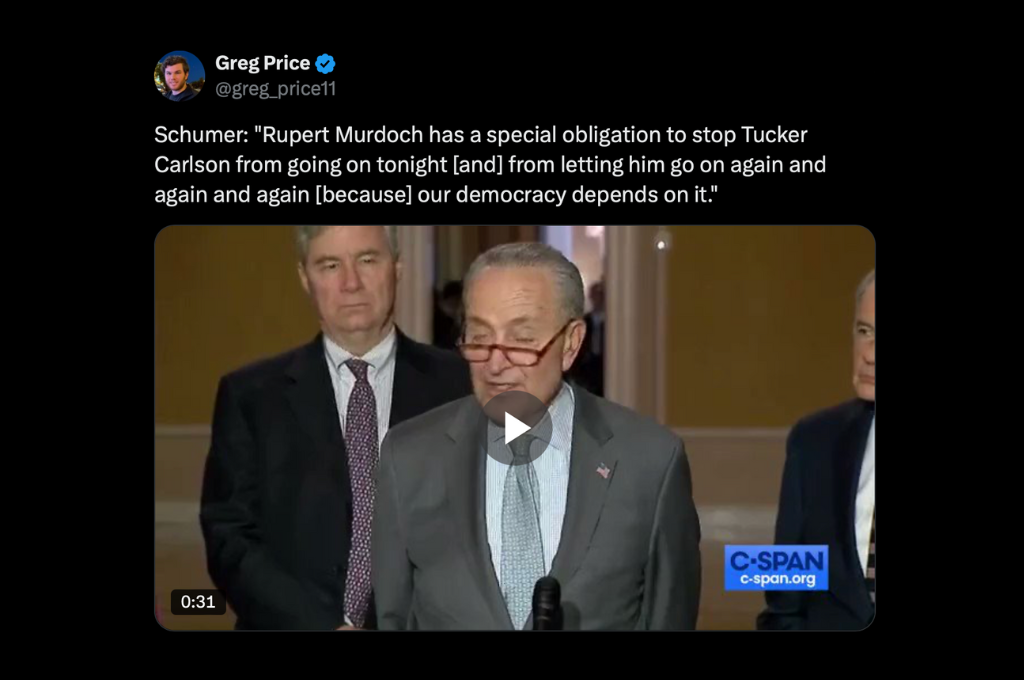Viewport: 1024px width, 680px height.
Task: Click the 0:31 video duration badge
Action: 198,602
